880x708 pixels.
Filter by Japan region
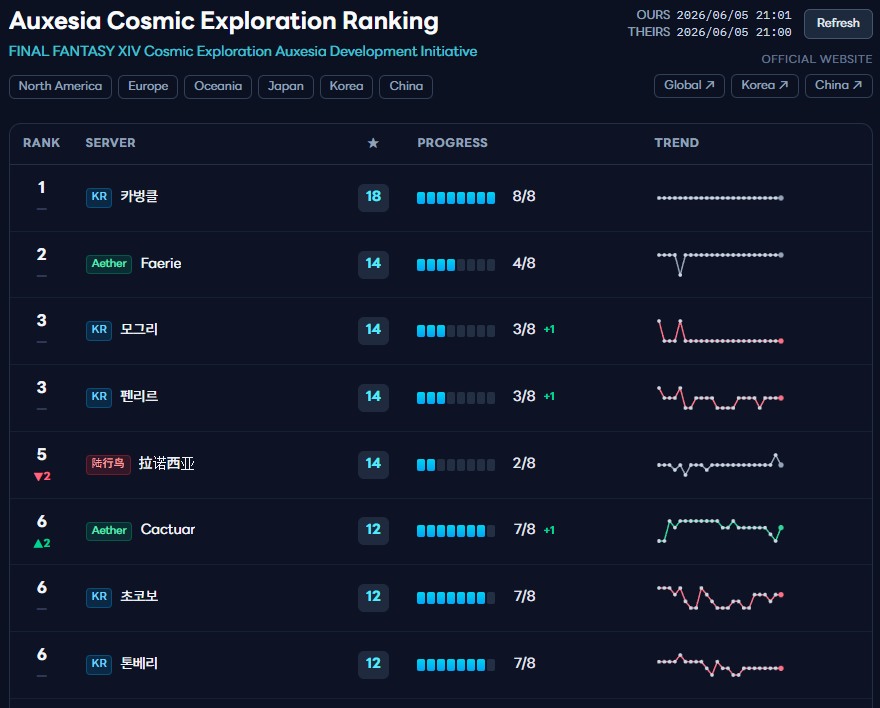tap(286, 86)
